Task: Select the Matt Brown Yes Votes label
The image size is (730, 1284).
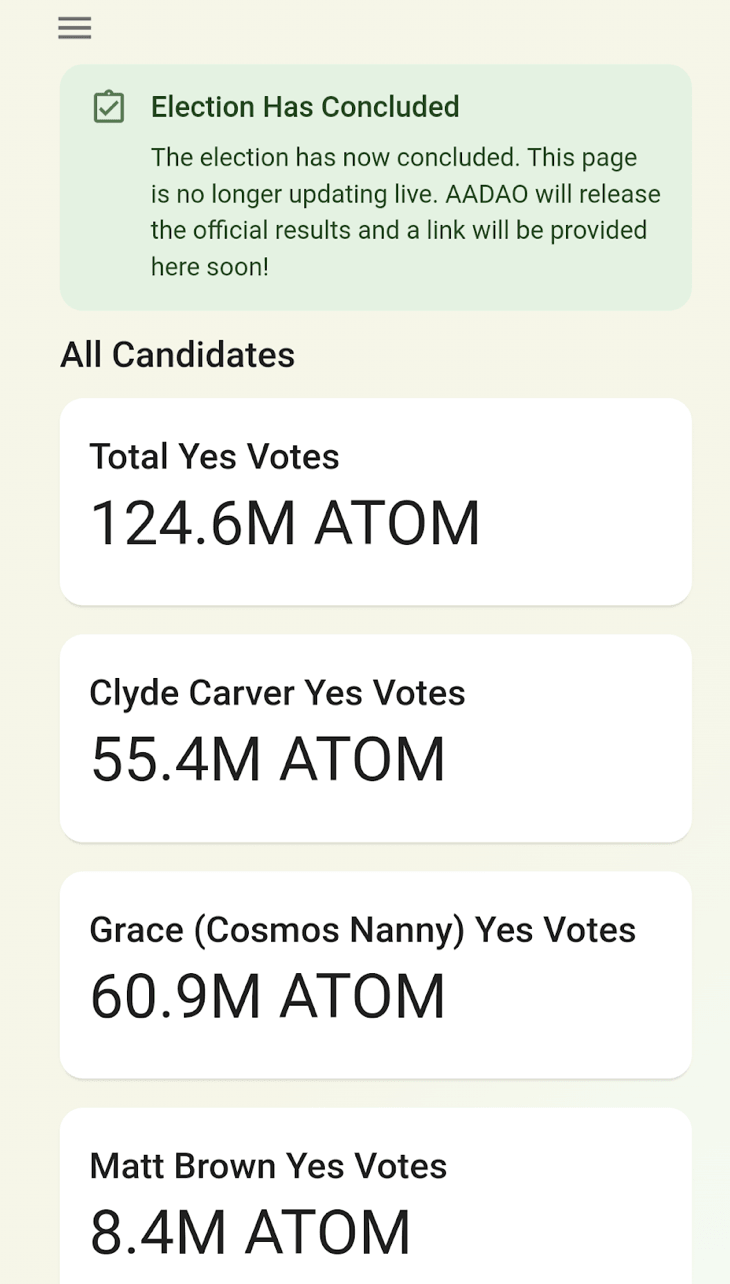Action: [x=268, y=1166]
